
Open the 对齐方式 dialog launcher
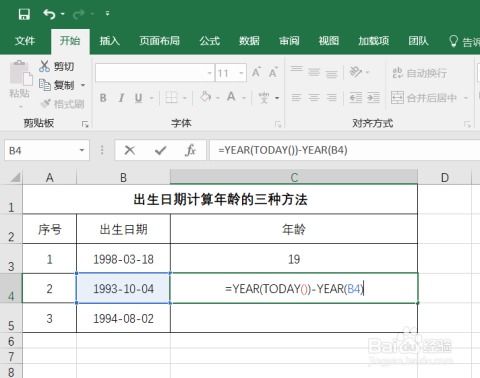pos(467,124)
